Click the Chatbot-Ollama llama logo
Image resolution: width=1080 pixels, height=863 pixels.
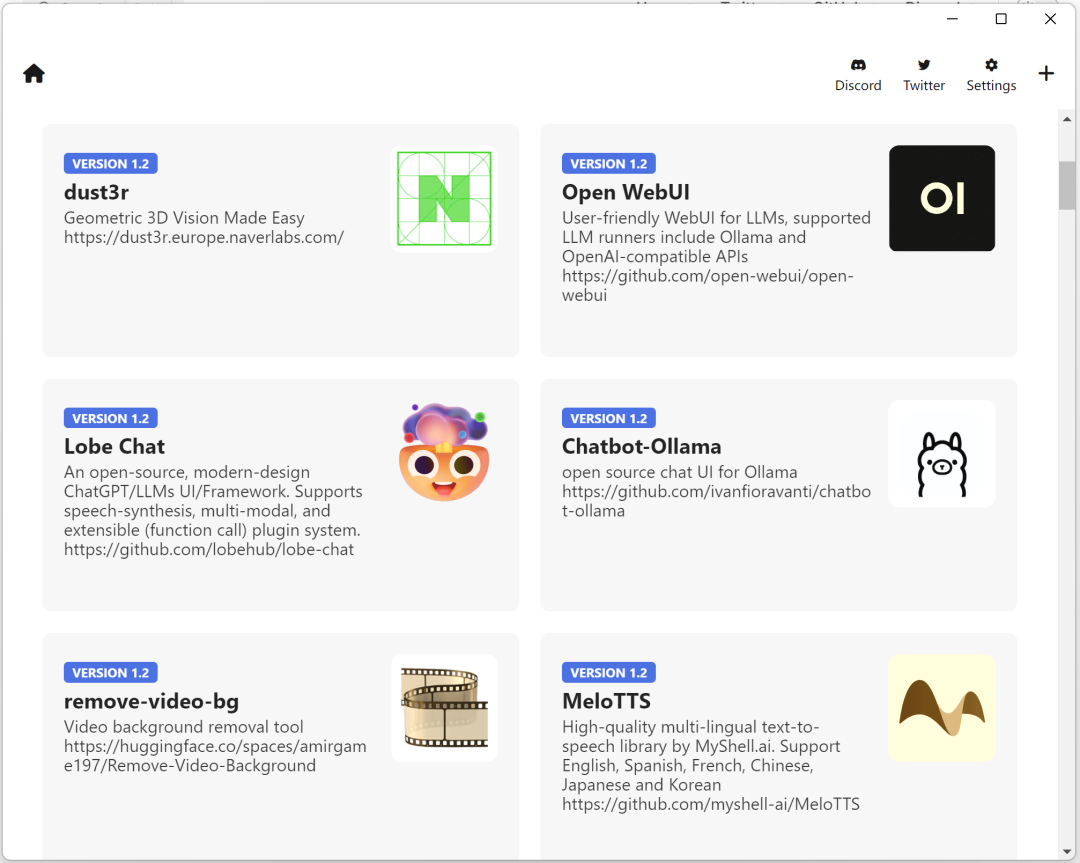[x=942, y=454]
